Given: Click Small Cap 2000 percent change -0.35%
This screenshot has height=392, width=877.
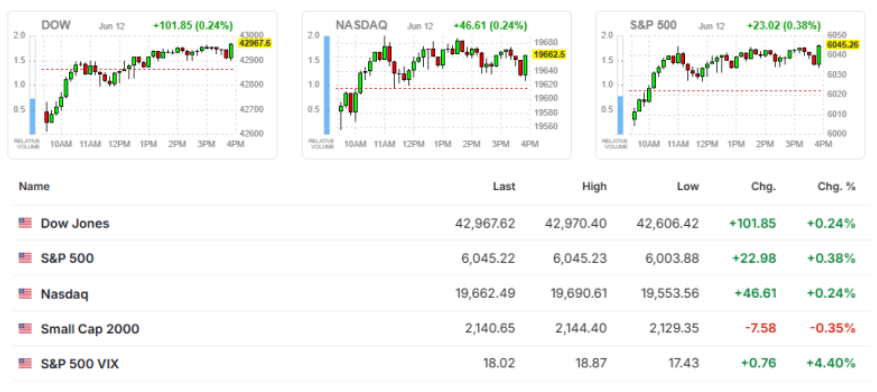Looking at the screenshot, I should click(833, 329).
